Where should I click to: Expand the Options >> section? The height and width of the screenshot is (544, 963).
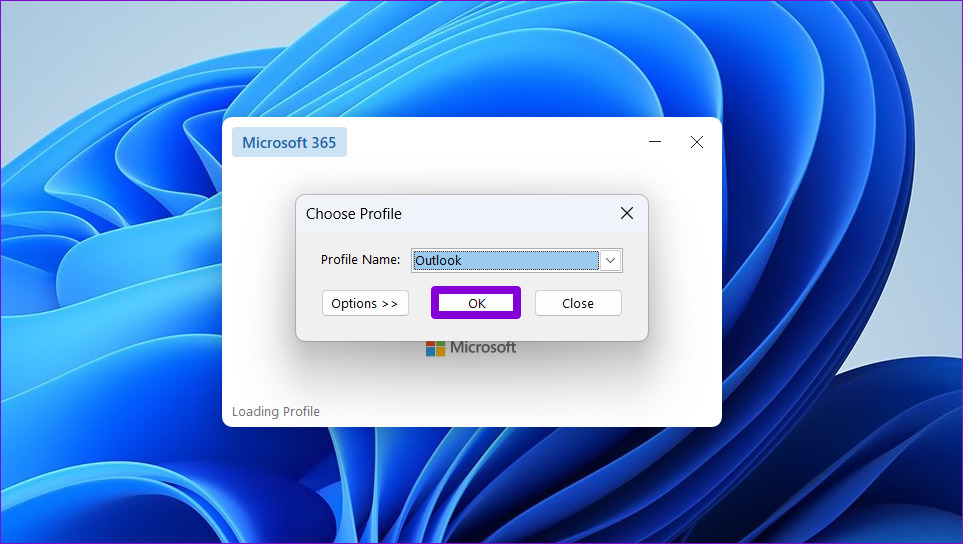coord(365,303)
